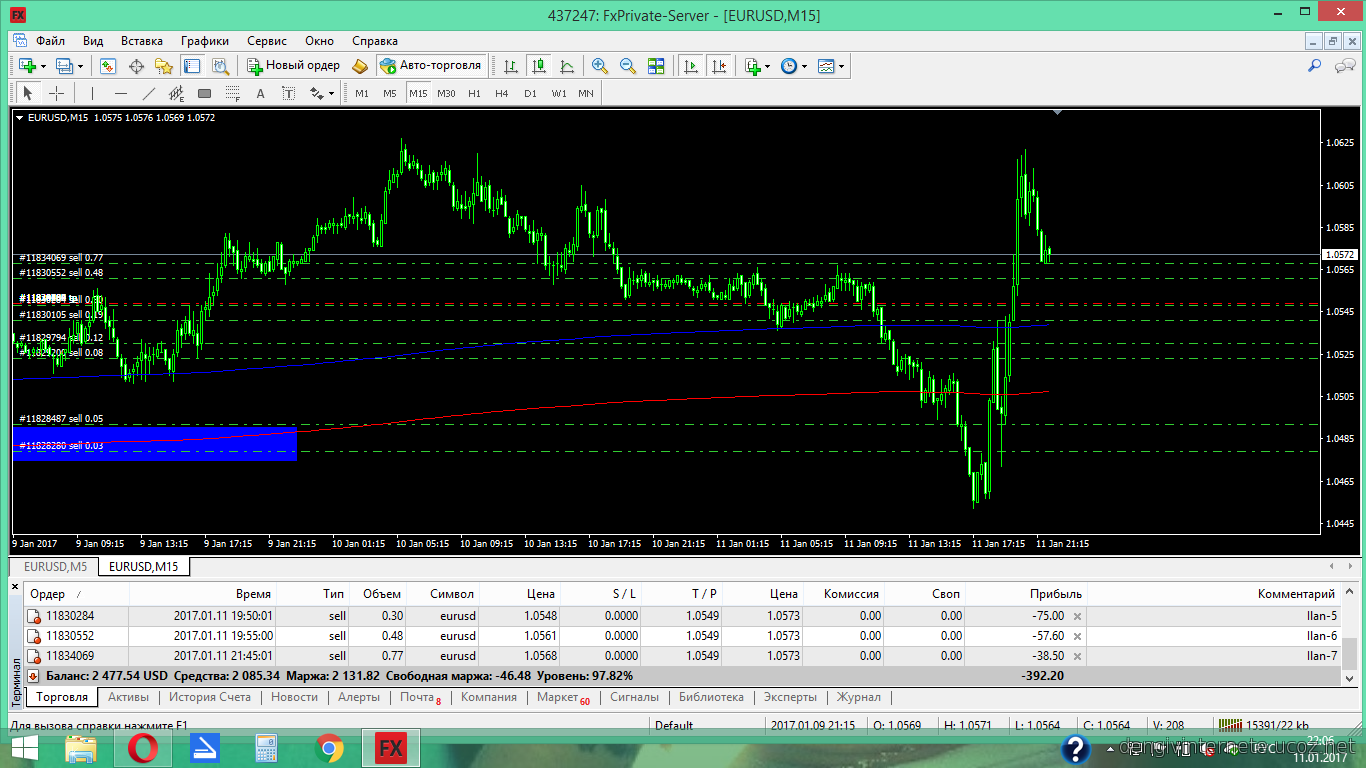Click the Новый ордер button
This screenshot has width=1366, height=768.
(x=295, y=66)
